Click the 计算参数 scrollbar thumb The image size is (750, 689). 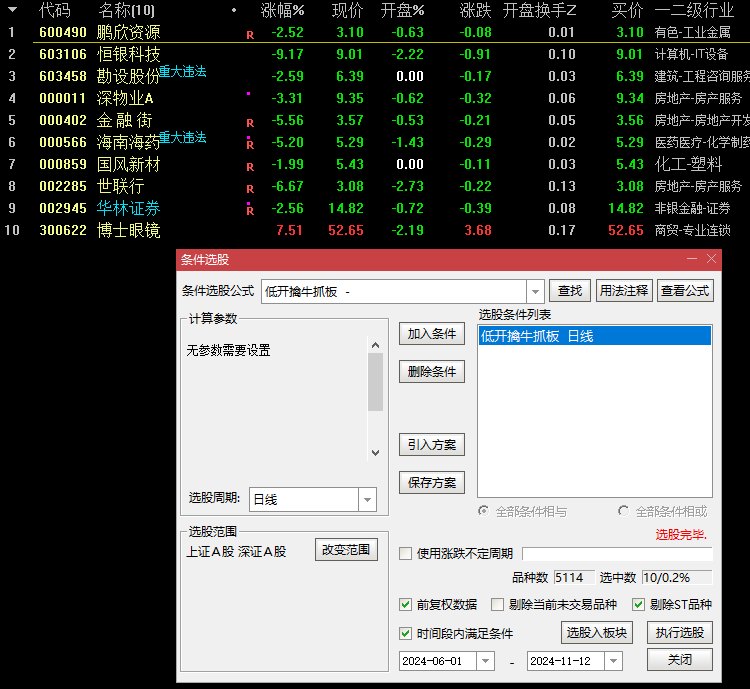[375, 382]
